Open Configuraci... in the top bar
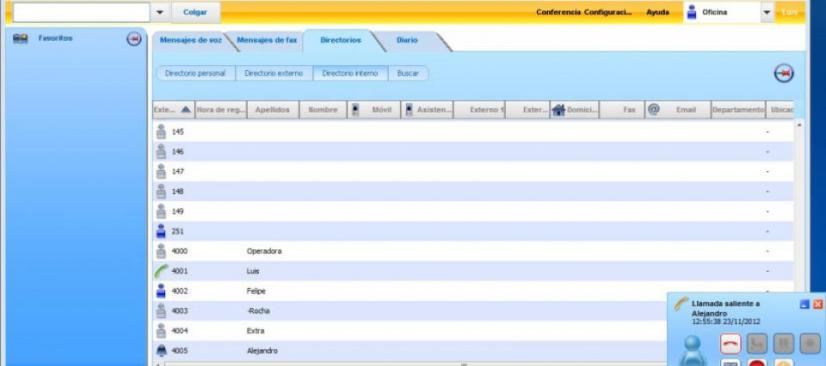This screenshot has height=366, width=826. [x=607, y=12]
